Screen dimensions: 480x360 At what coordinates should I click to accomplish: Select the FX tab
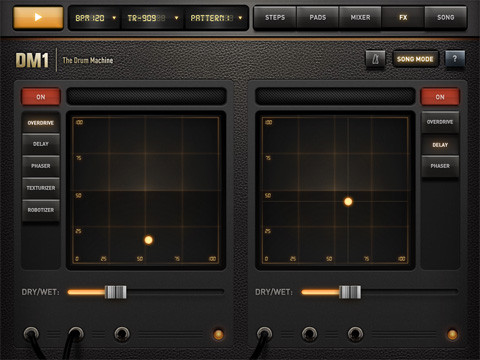pos(403,17)
